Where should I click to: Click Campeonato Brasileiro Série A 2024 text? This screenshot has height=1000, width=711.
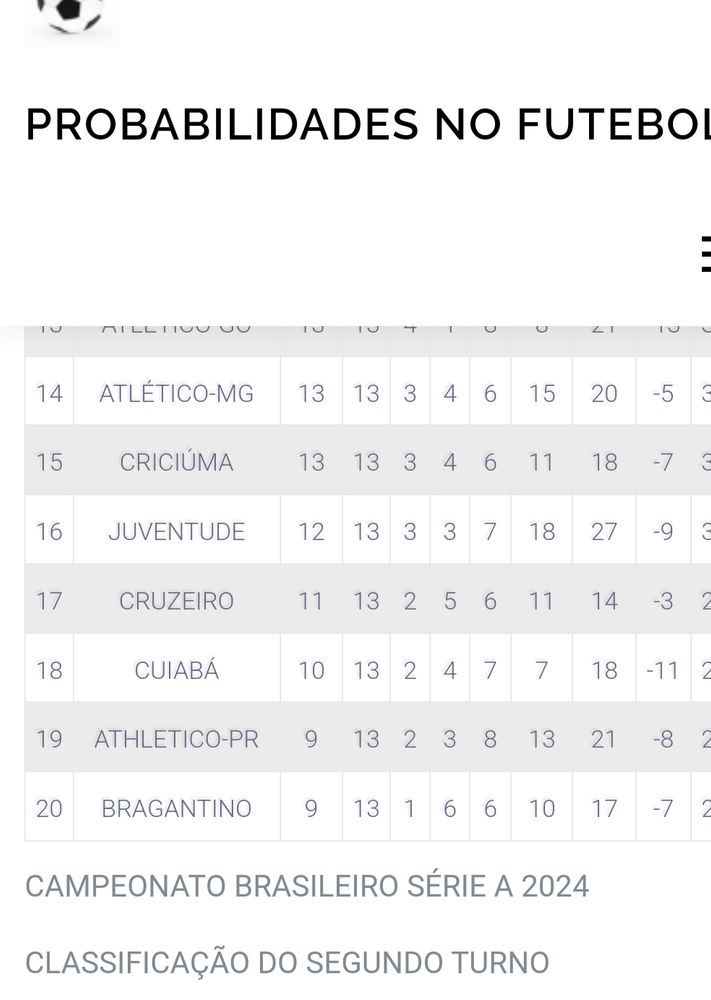(307, 886)
